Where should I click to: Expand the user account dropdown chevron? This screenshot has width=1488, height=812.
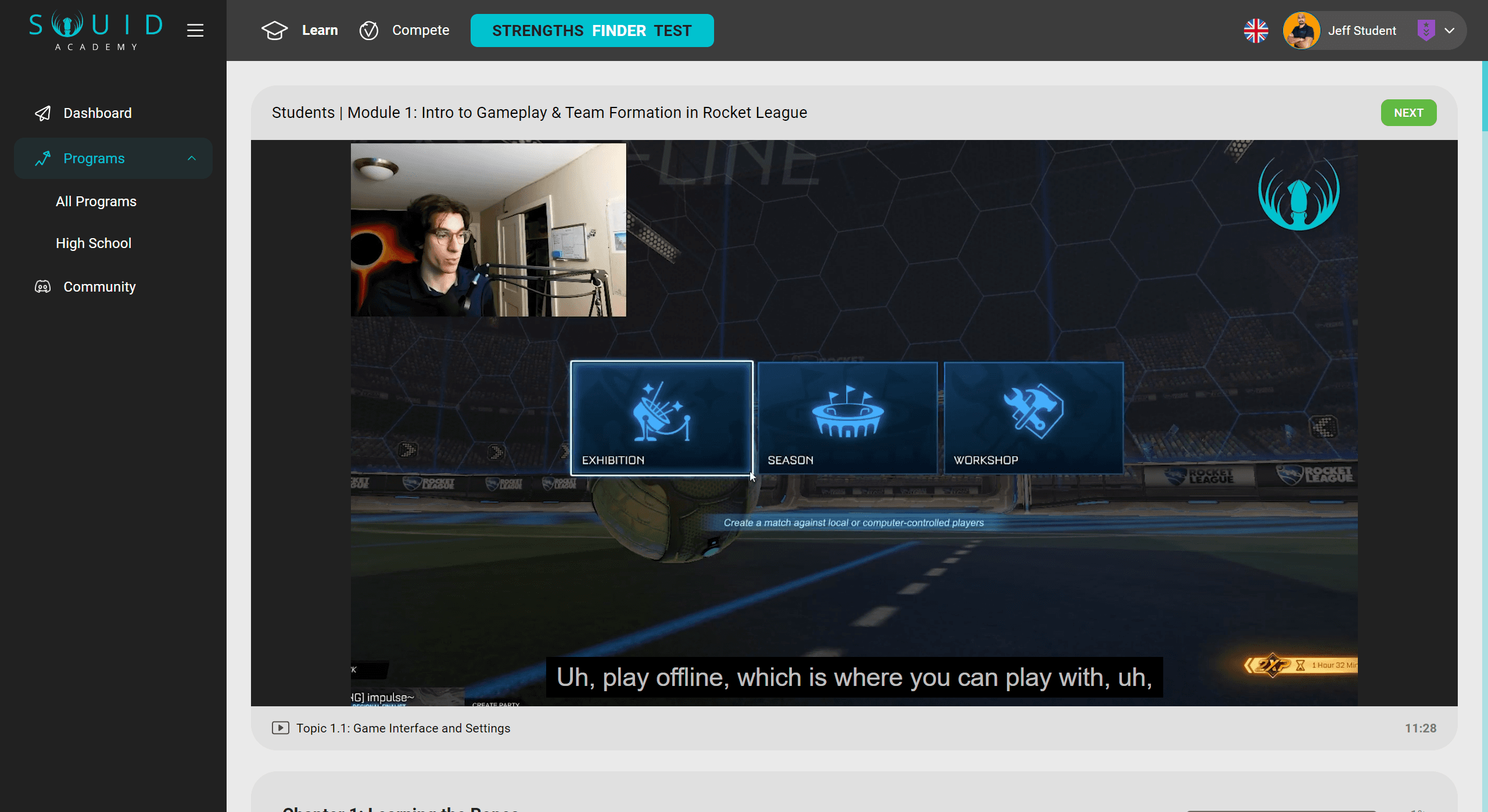(1449, 31)
